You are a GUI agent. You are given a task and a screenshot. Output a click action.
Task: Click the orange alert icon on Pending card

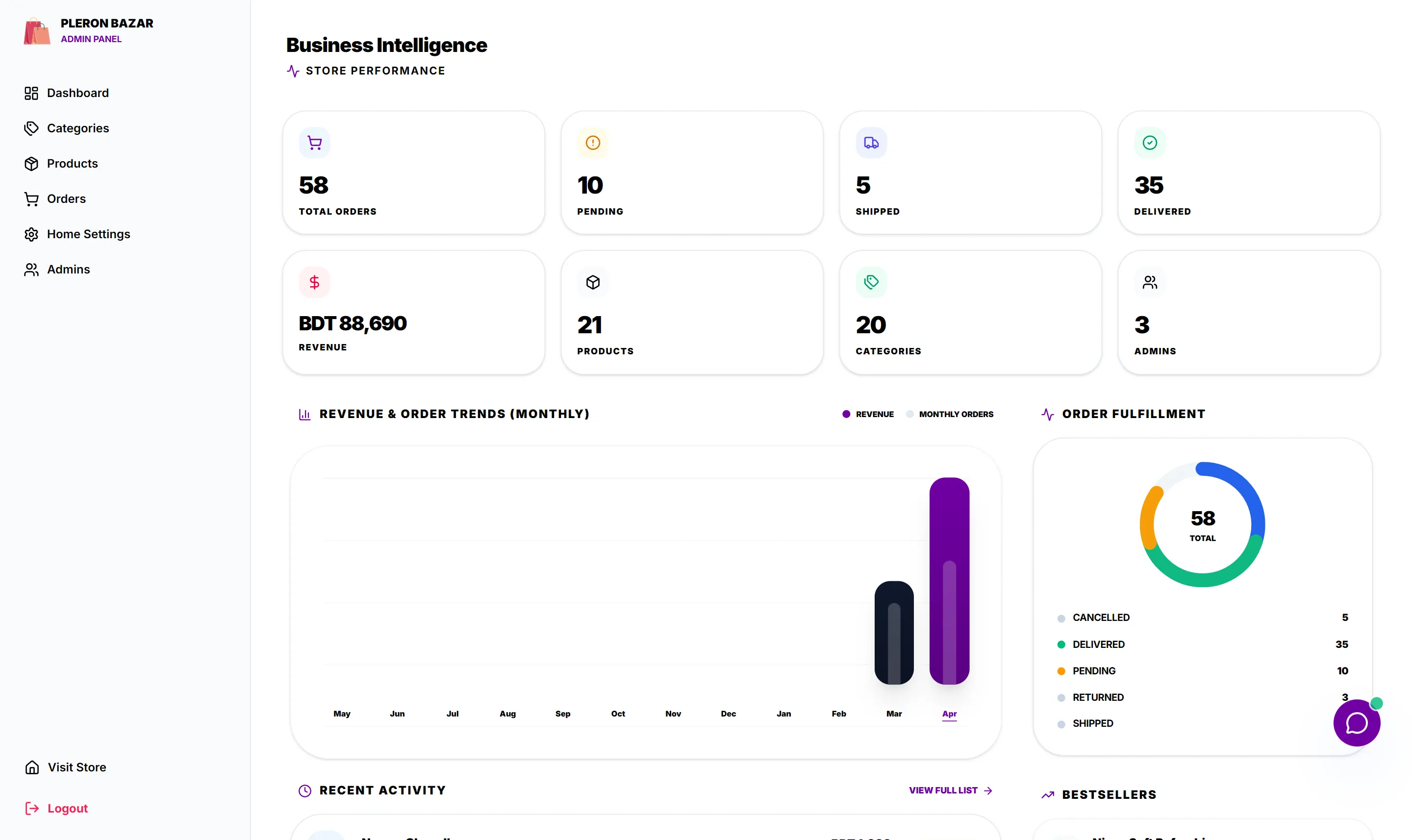tap(592, 143)
